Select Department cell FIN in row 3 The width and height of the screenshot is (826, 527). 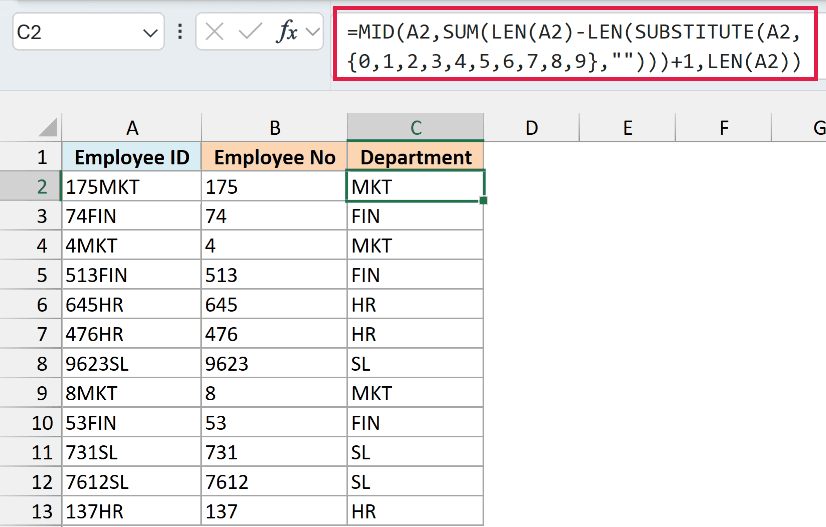pyautogui.click(x=416, y=216)
